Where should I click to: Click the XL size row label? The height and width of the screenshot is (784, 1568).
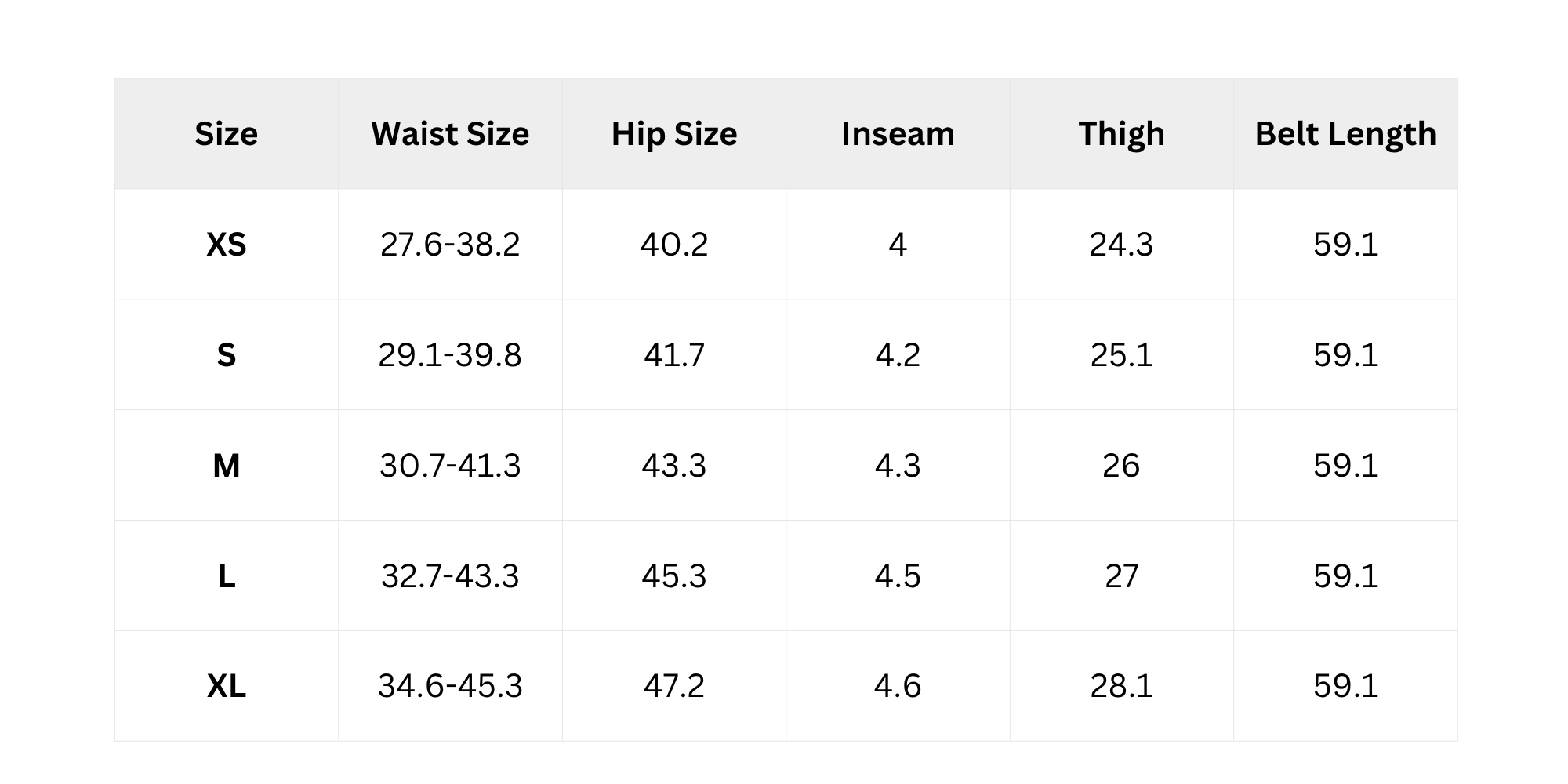tap(226, 687)
